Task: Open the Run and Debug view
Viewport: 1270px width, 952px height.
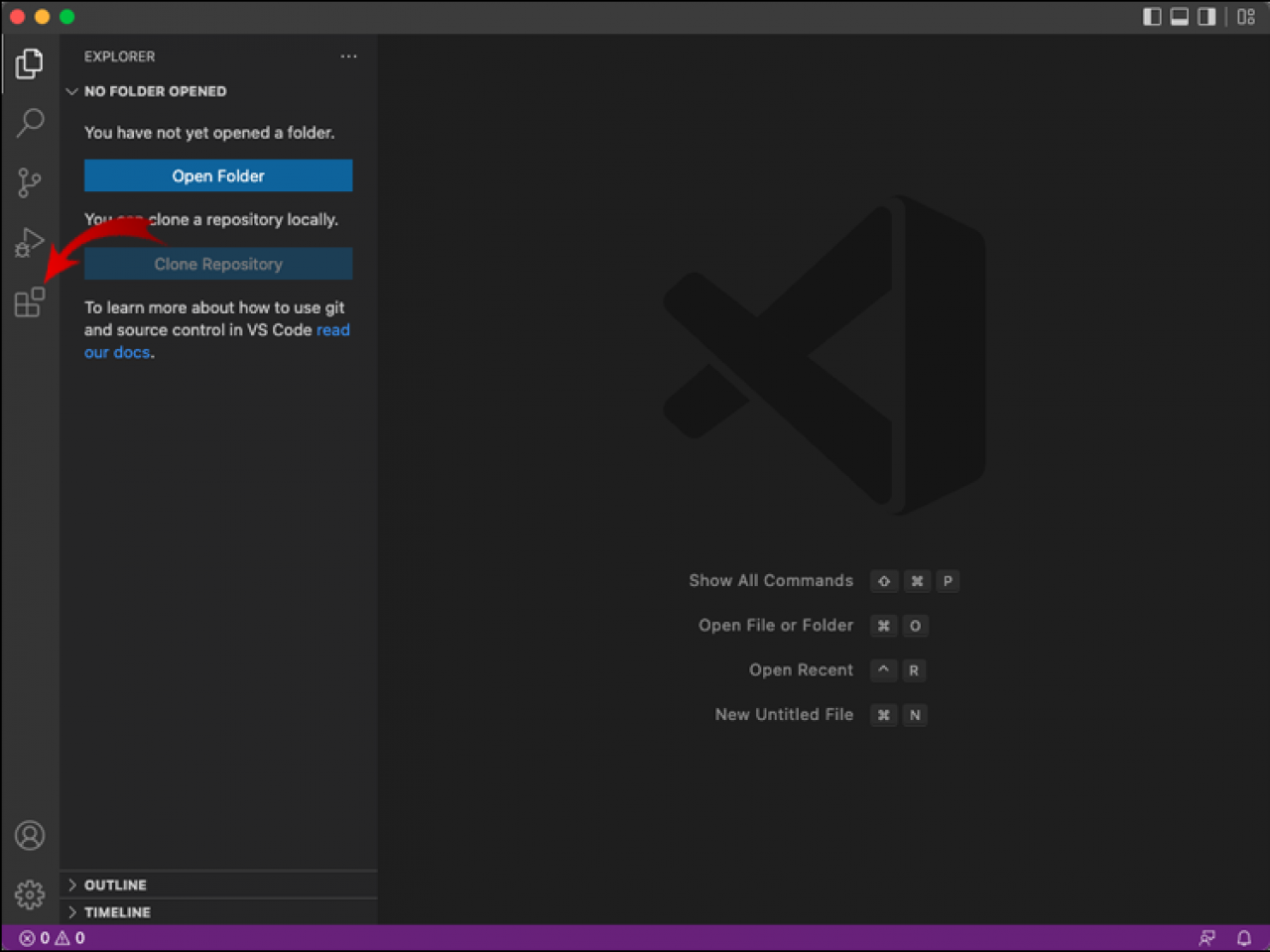Action: 29,241
